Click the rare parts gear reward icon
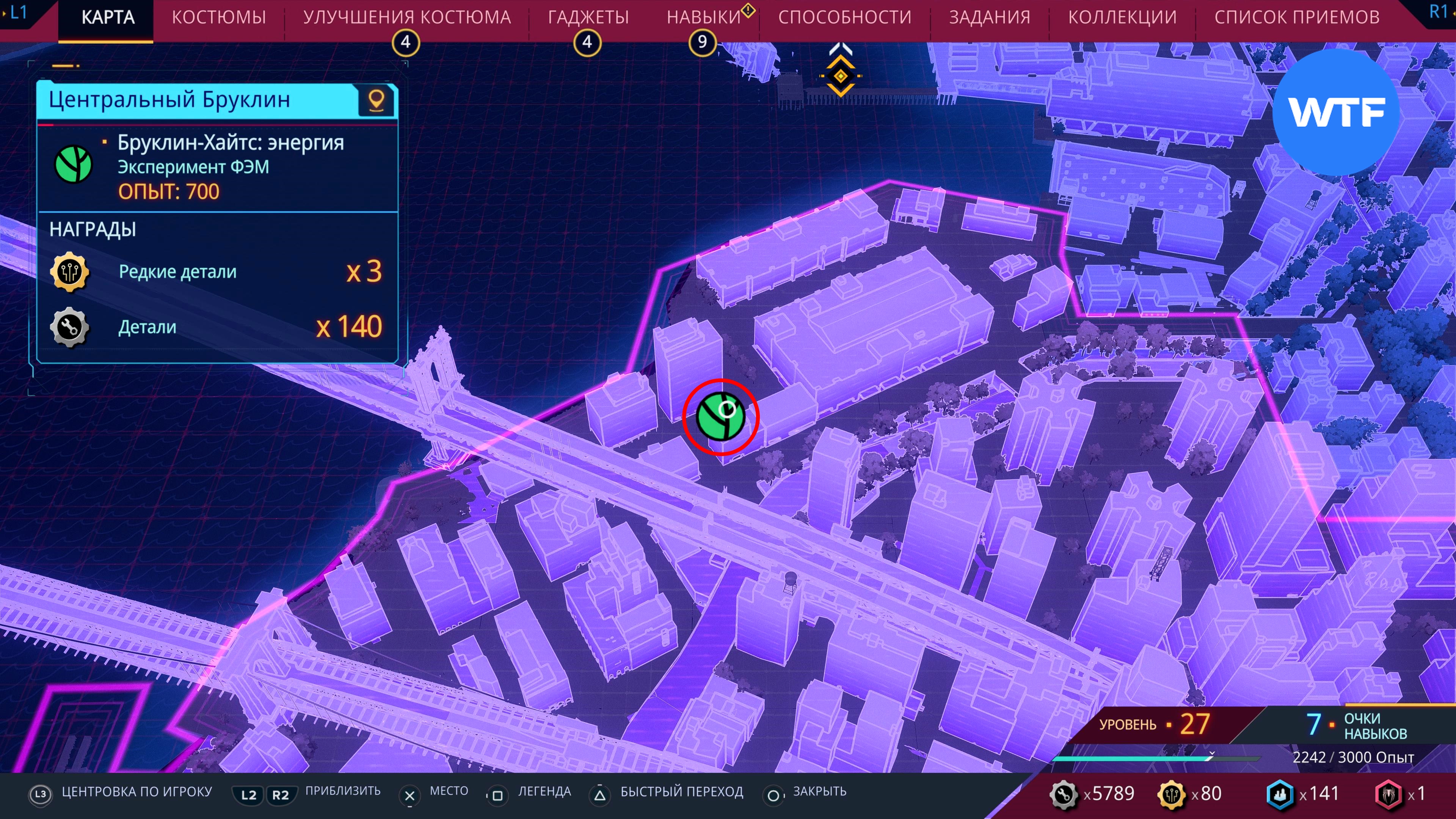This screenshot has height=819, width=1456. click(69, 273)
